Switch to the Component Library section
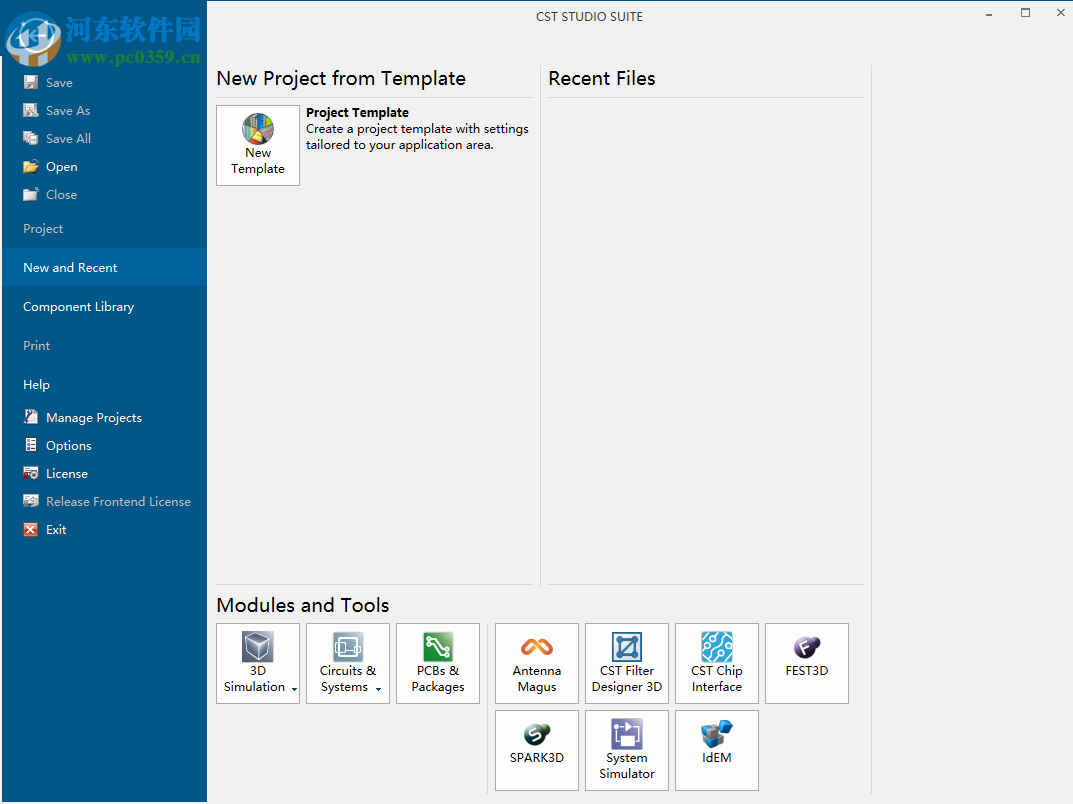This screenshot has height=804, width=1073. 78,306
